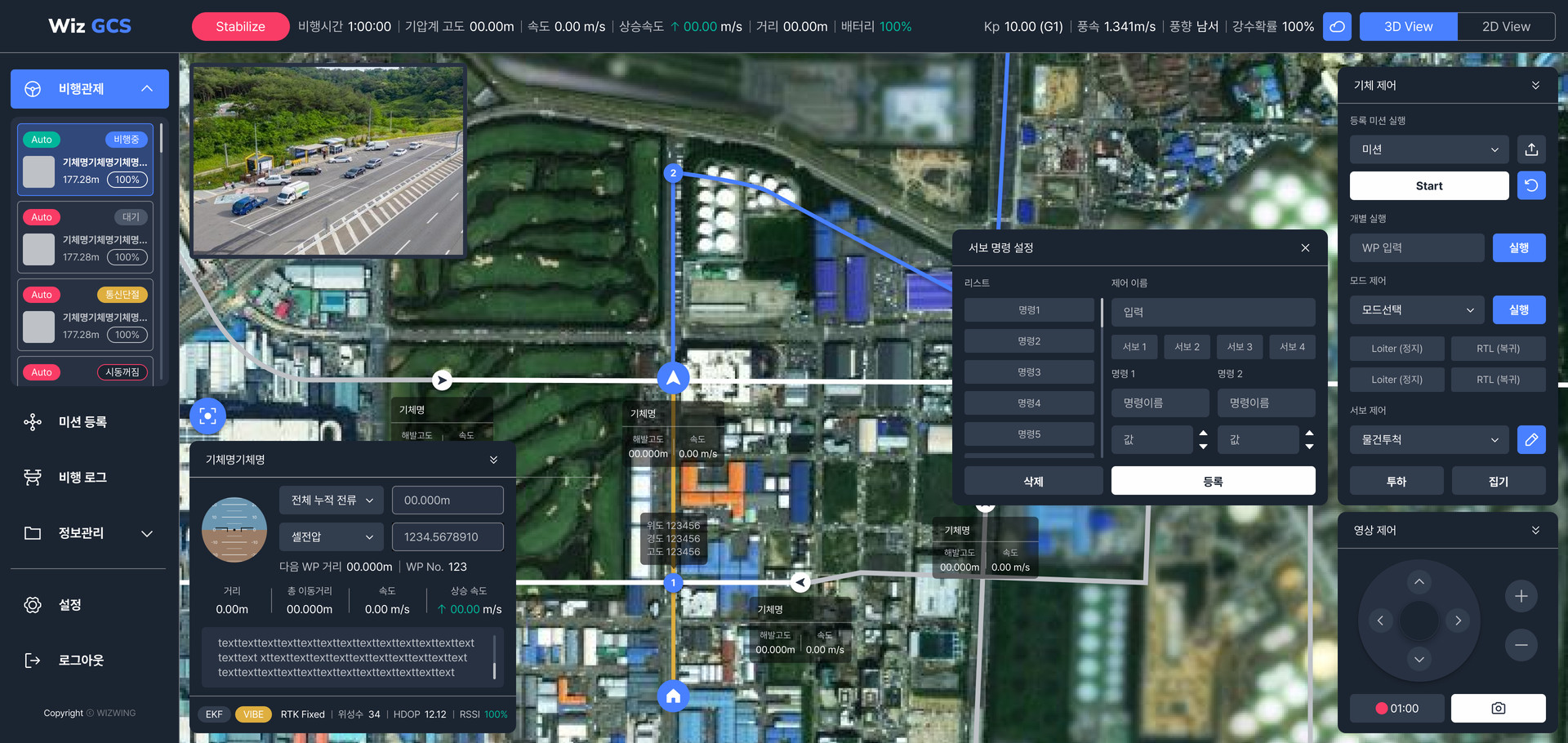Toggle the 서보 2 selector

[x=1187, y=347]
